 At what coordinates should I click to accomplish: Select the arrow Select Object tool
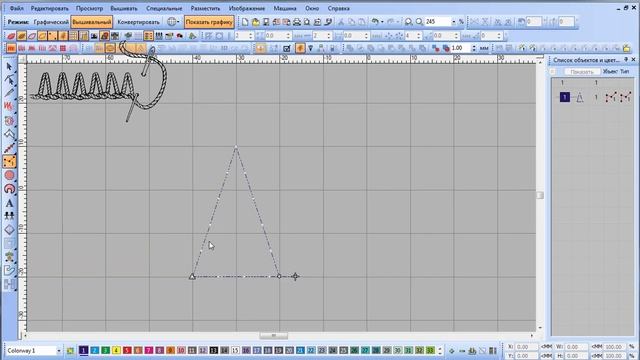click(x=9, y=67)
